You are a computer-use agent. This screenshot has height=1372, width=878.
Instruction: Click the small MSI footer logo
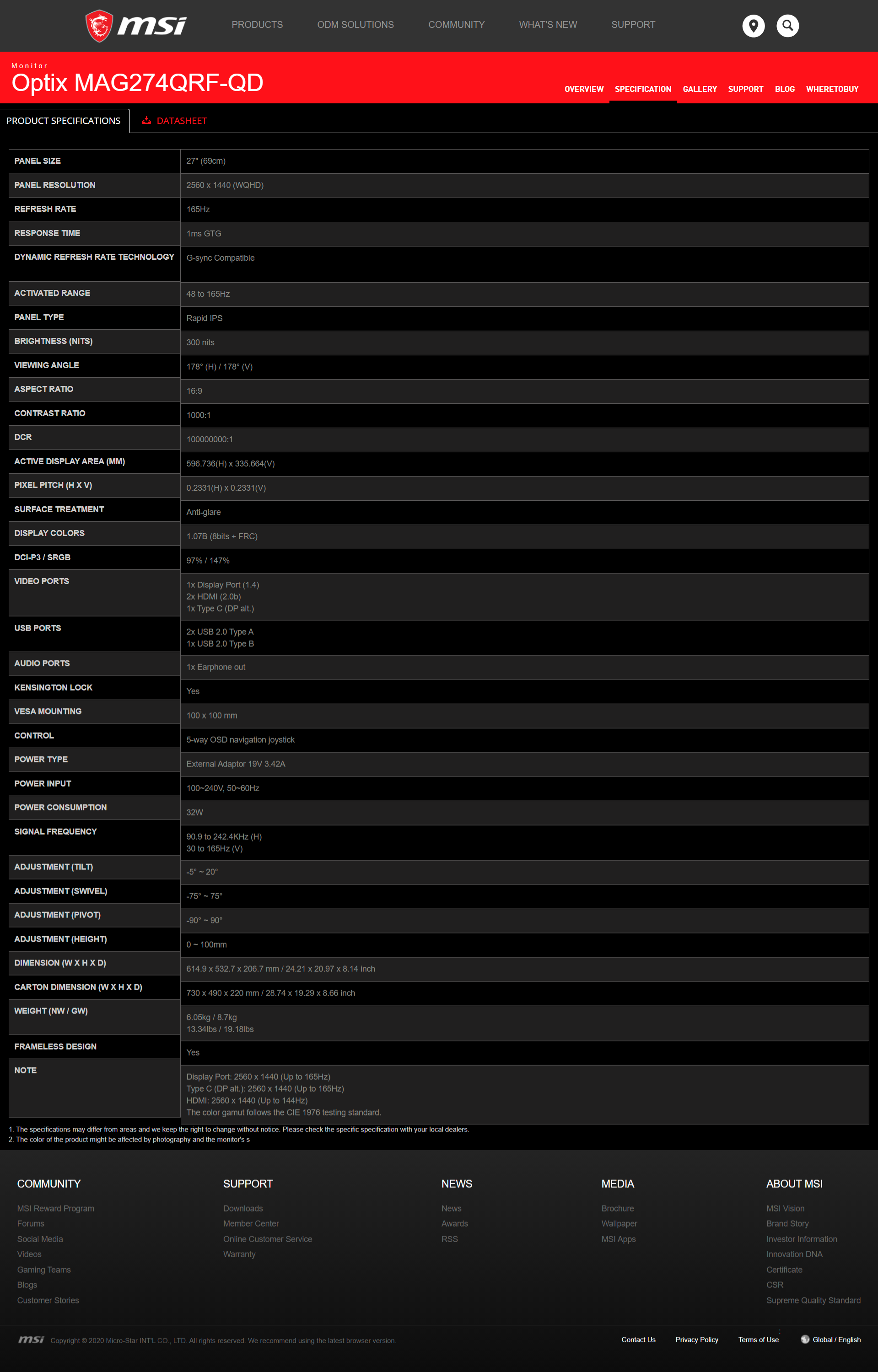point(32,1339)
